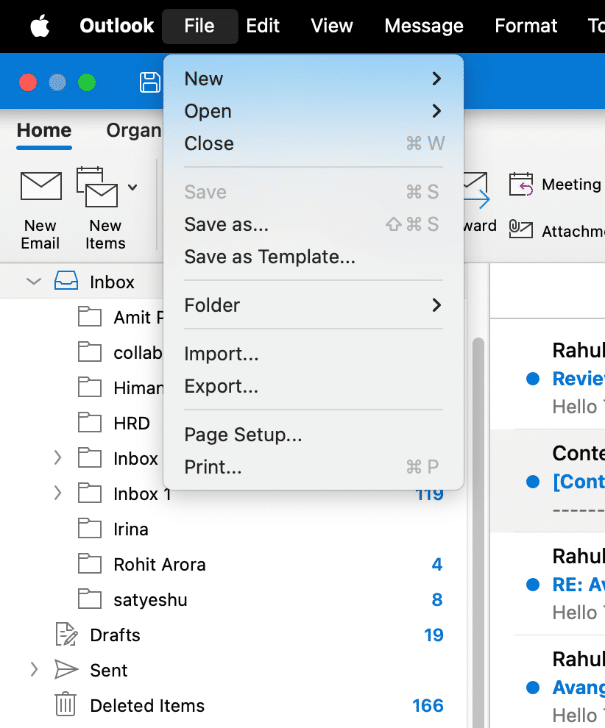Choose Save as... from File menu

(x=313, y=224)
